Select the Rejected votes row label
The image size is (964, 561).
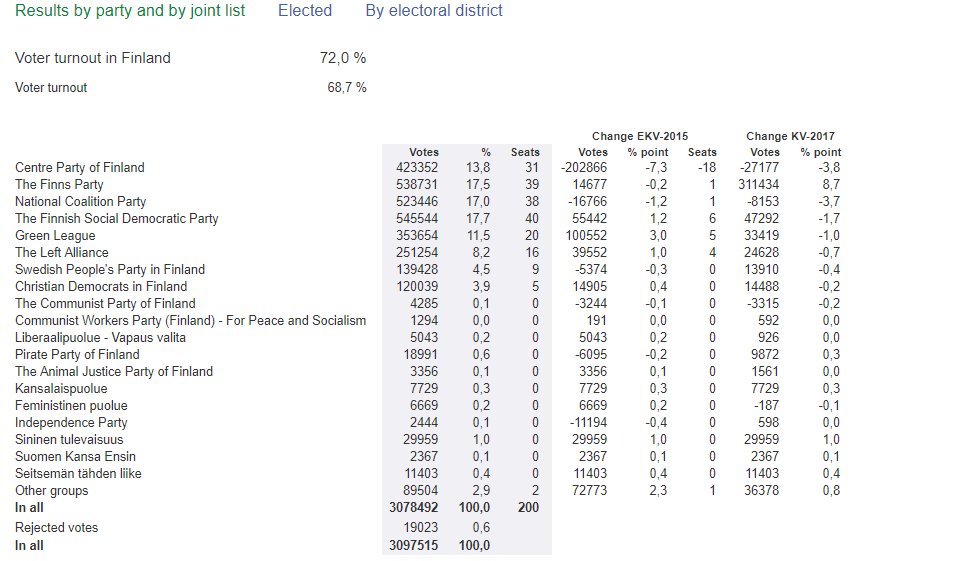click(56, 528)
